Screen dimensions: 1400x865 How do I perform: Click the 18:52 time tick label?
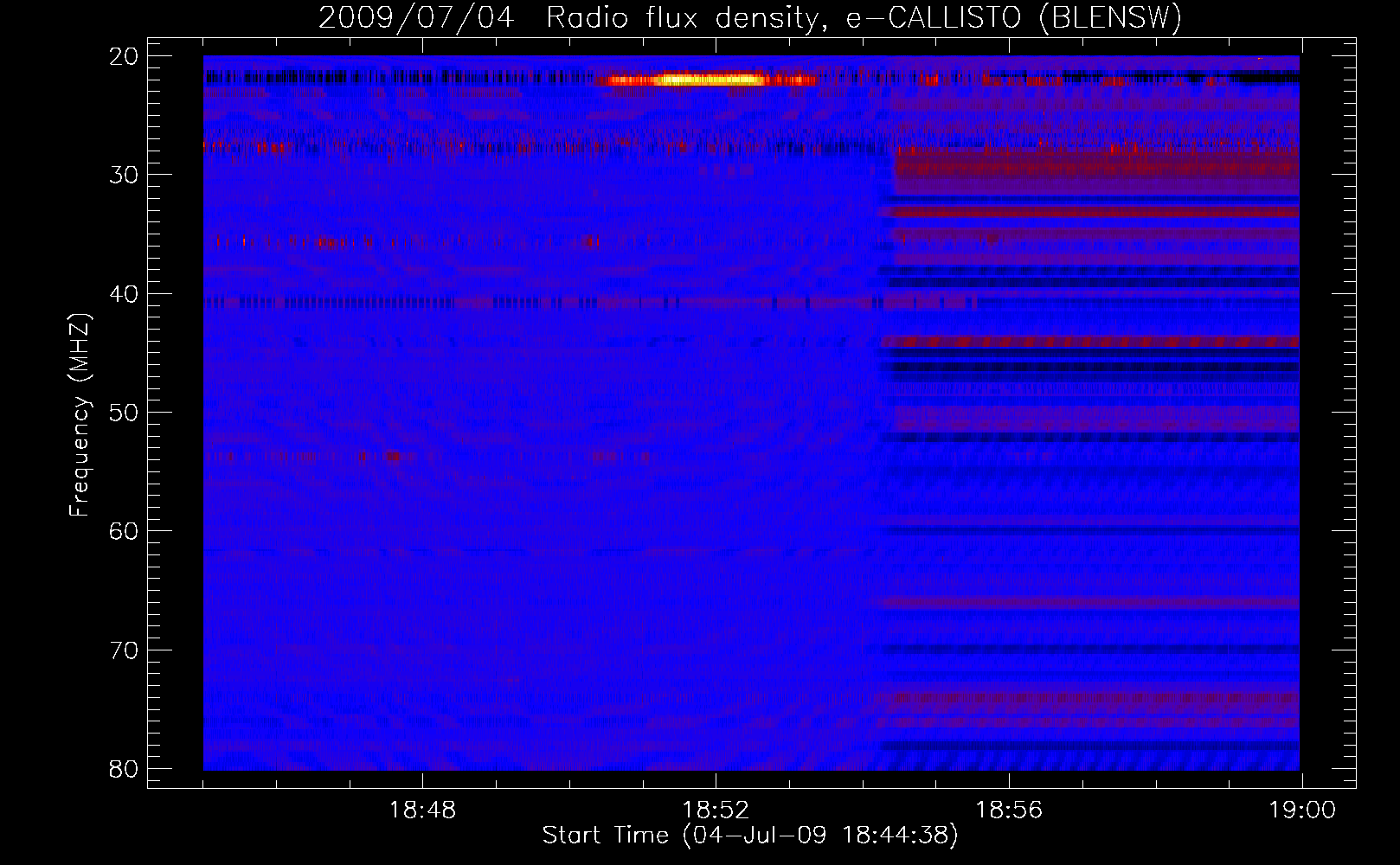[x=716, y=811]
